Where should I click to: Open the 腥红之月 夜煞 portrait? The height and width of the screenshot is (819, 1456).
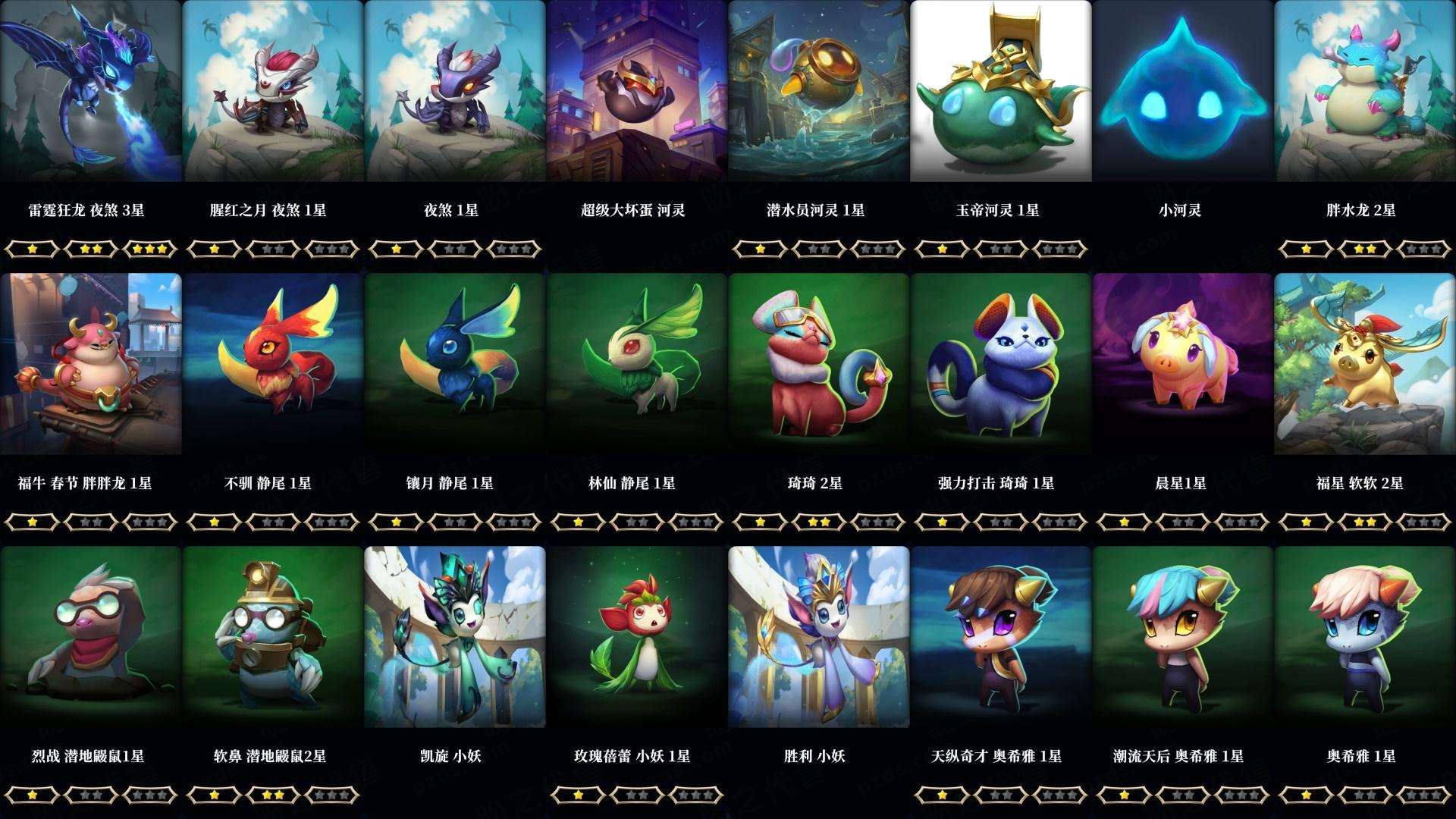point(273,91)
